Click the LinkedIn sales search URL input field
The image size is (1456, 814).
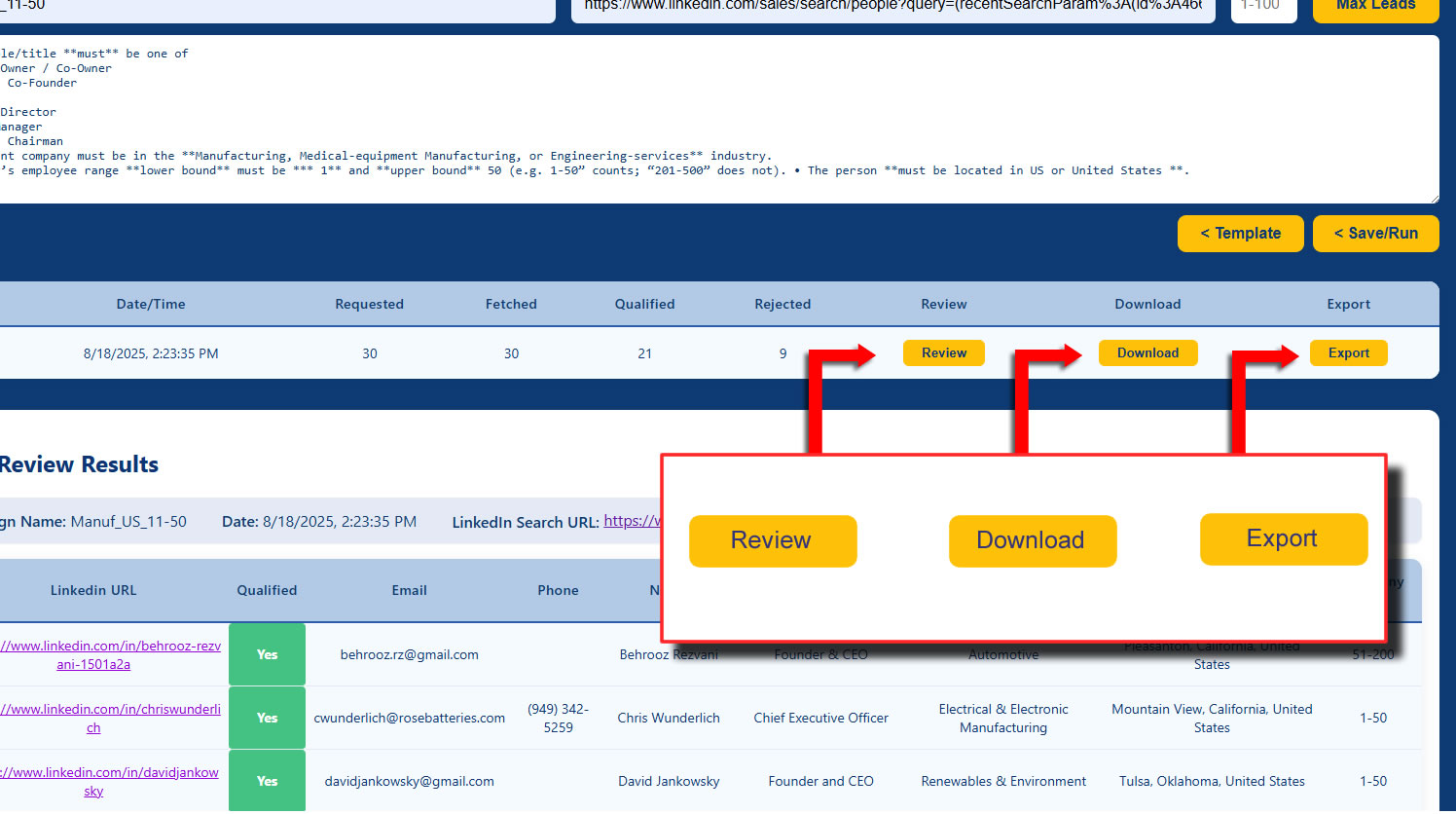892,8
